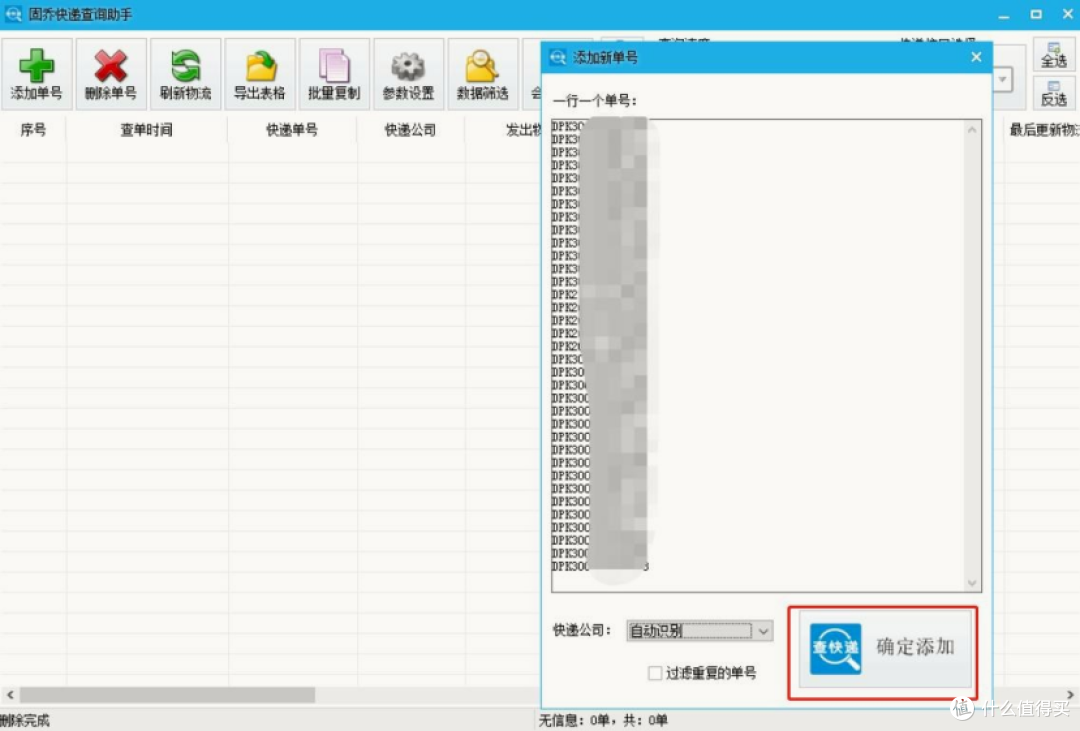The image size is (1080, 731).
Task: Click 反选 invert selection icon
Action: click(1054, 92)
